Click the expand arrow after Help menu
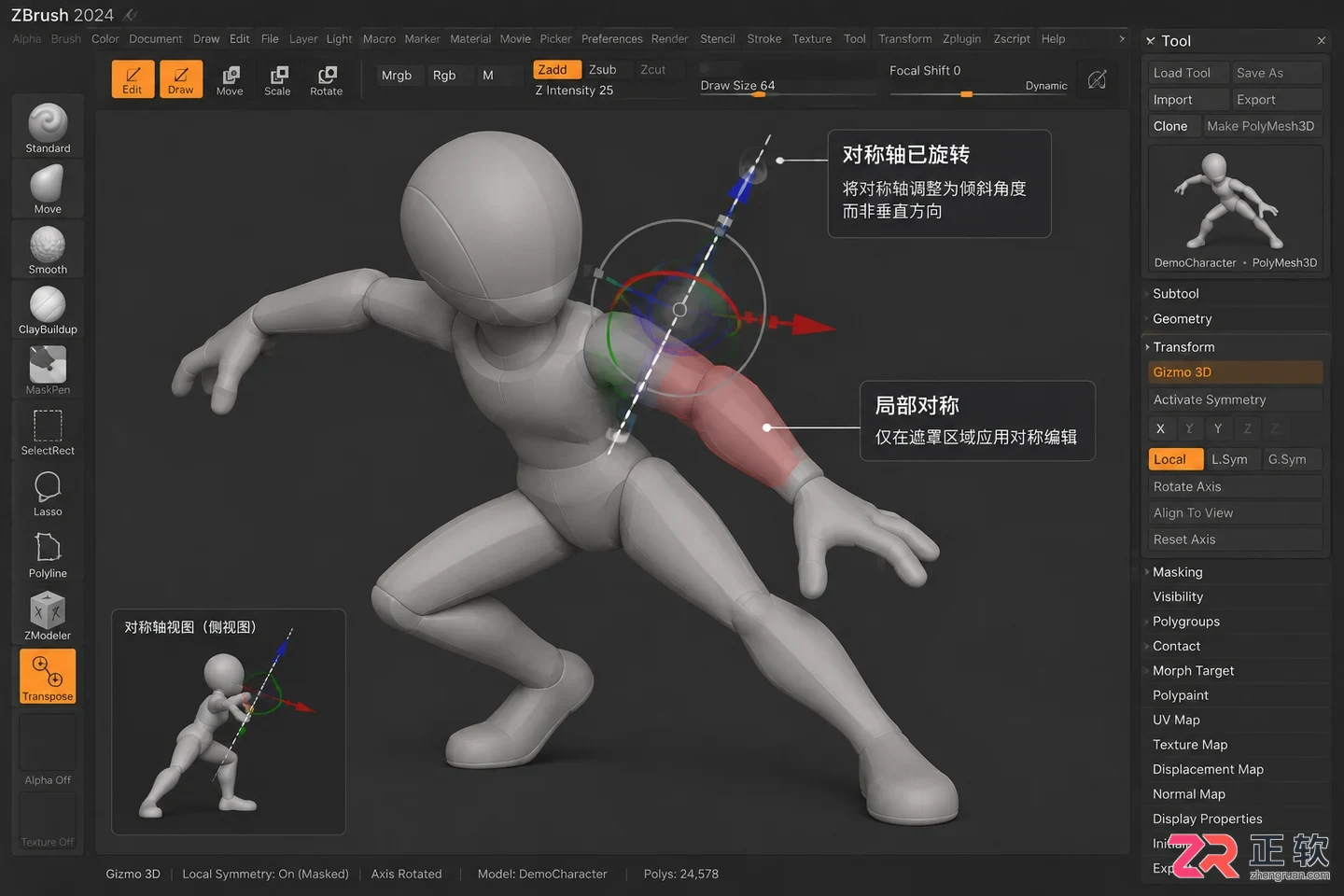Image resolution: width=1344 pixels, height=896 pixels. [x=1121, y=39]
